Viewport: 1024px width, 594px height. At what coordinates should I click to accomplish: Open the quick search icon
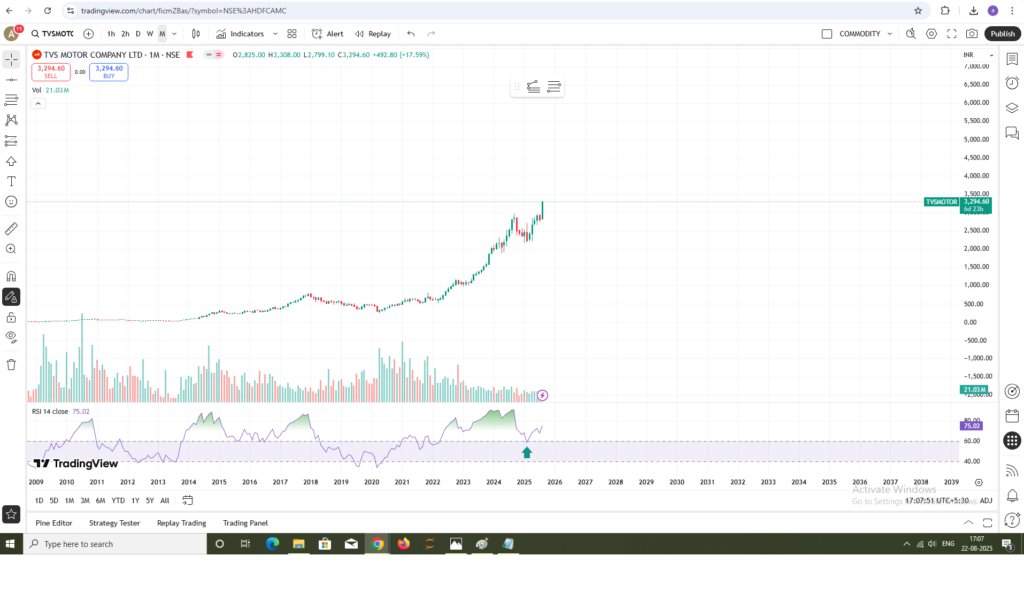[x=910, y=34]
